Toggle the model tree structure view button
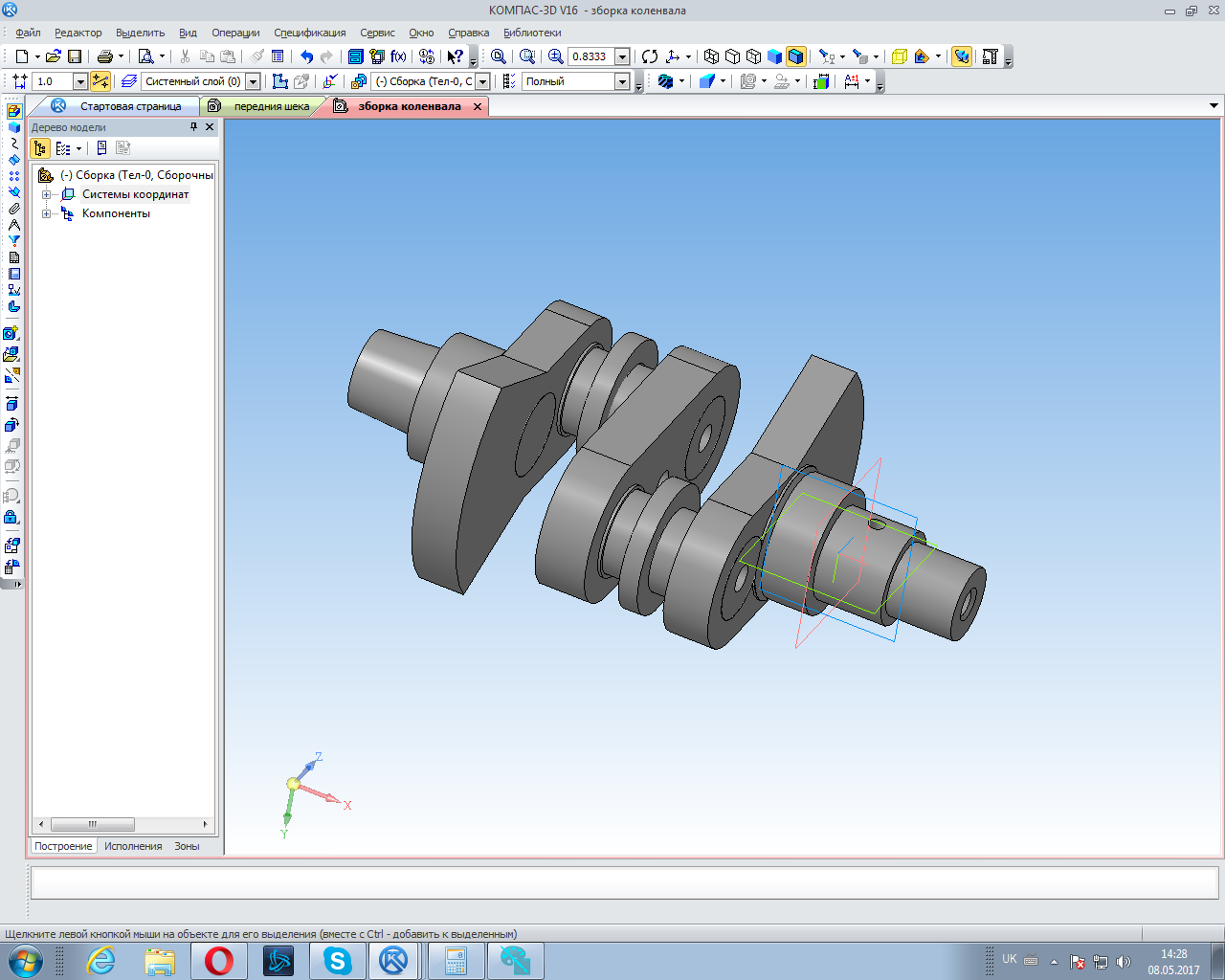The width and height of the screenshot is (1225, 980). [40, 148]
